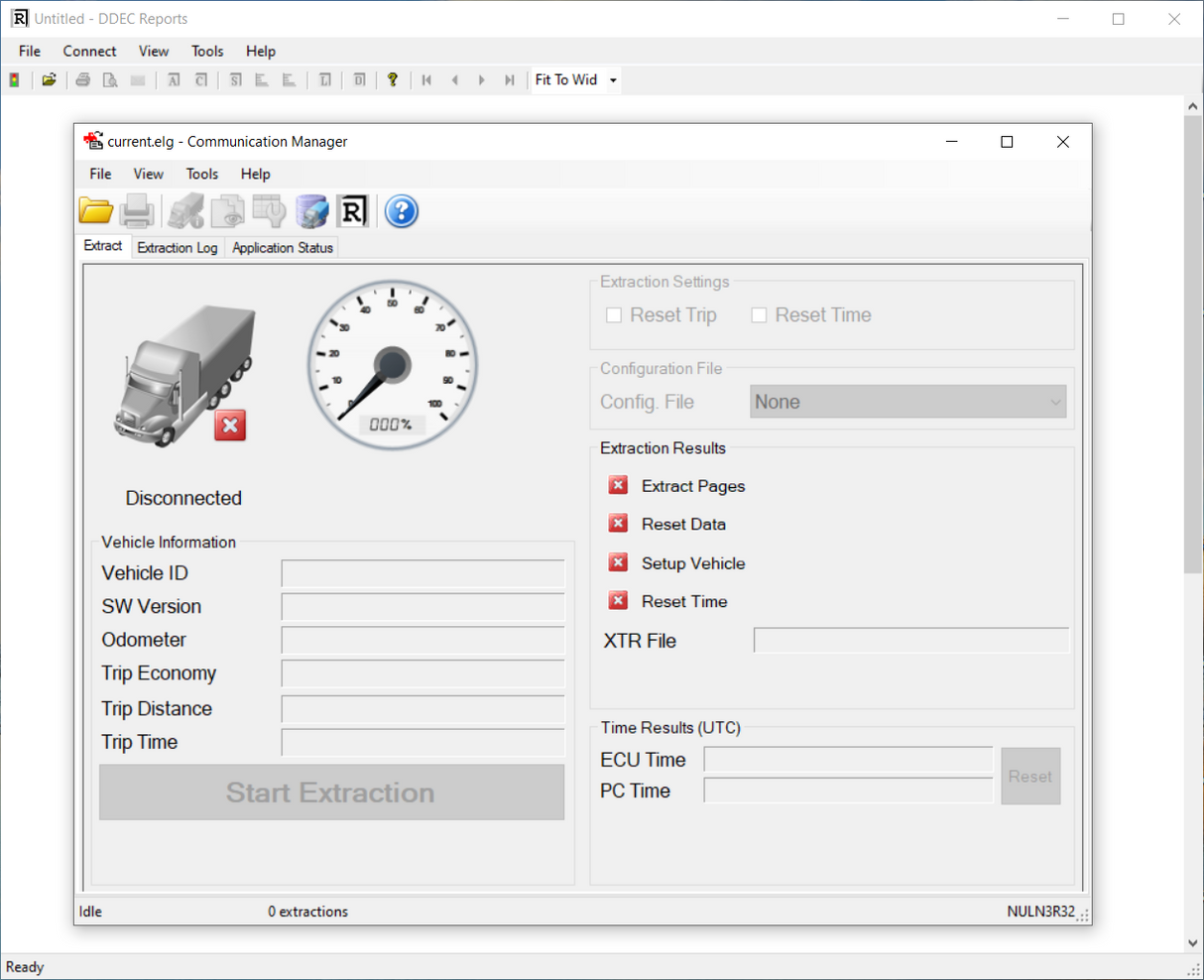Click the Reset button in Time Results
This screenshot has height=980, width=1204.
[1030, 776]
